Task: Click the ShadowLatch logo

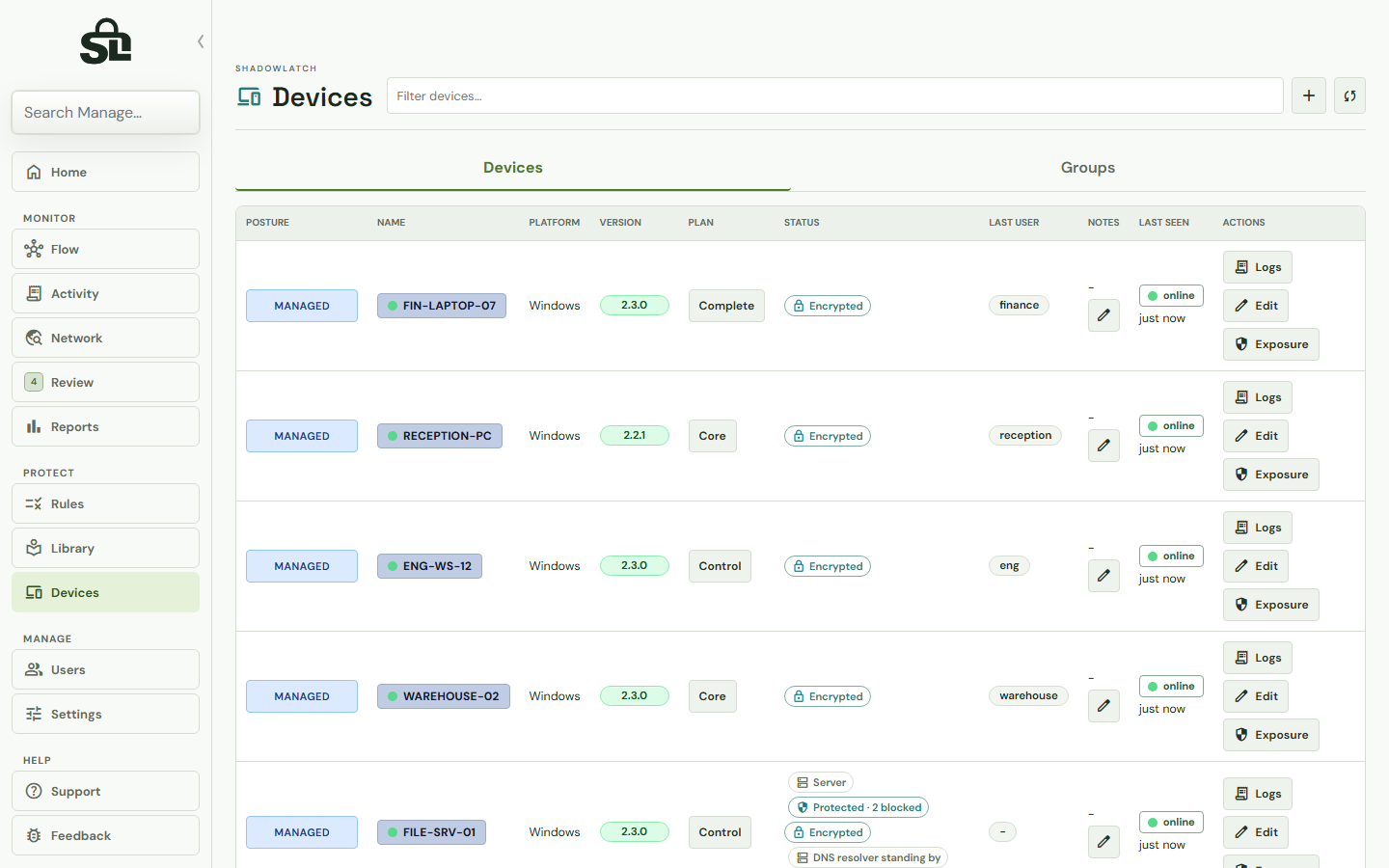Action: tap(105, 41)
